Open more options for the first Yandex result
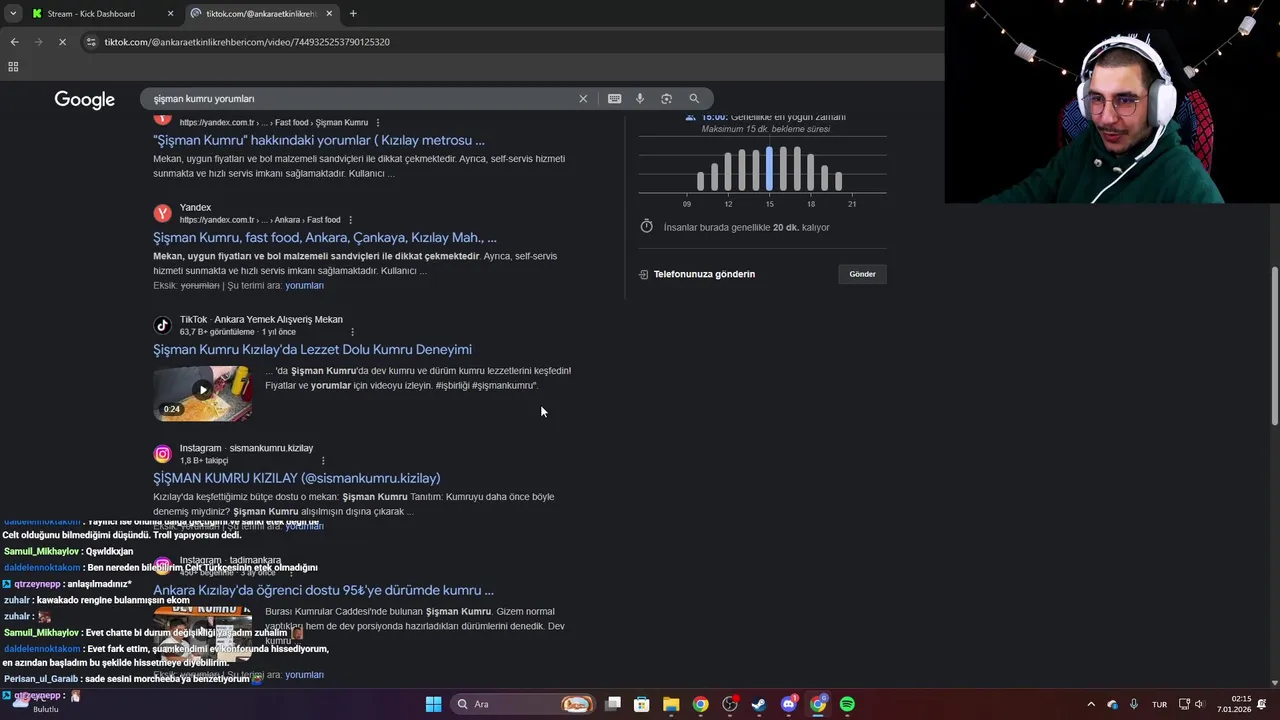The height and width of the screenshot is (720, 1280). pos(378,123)
